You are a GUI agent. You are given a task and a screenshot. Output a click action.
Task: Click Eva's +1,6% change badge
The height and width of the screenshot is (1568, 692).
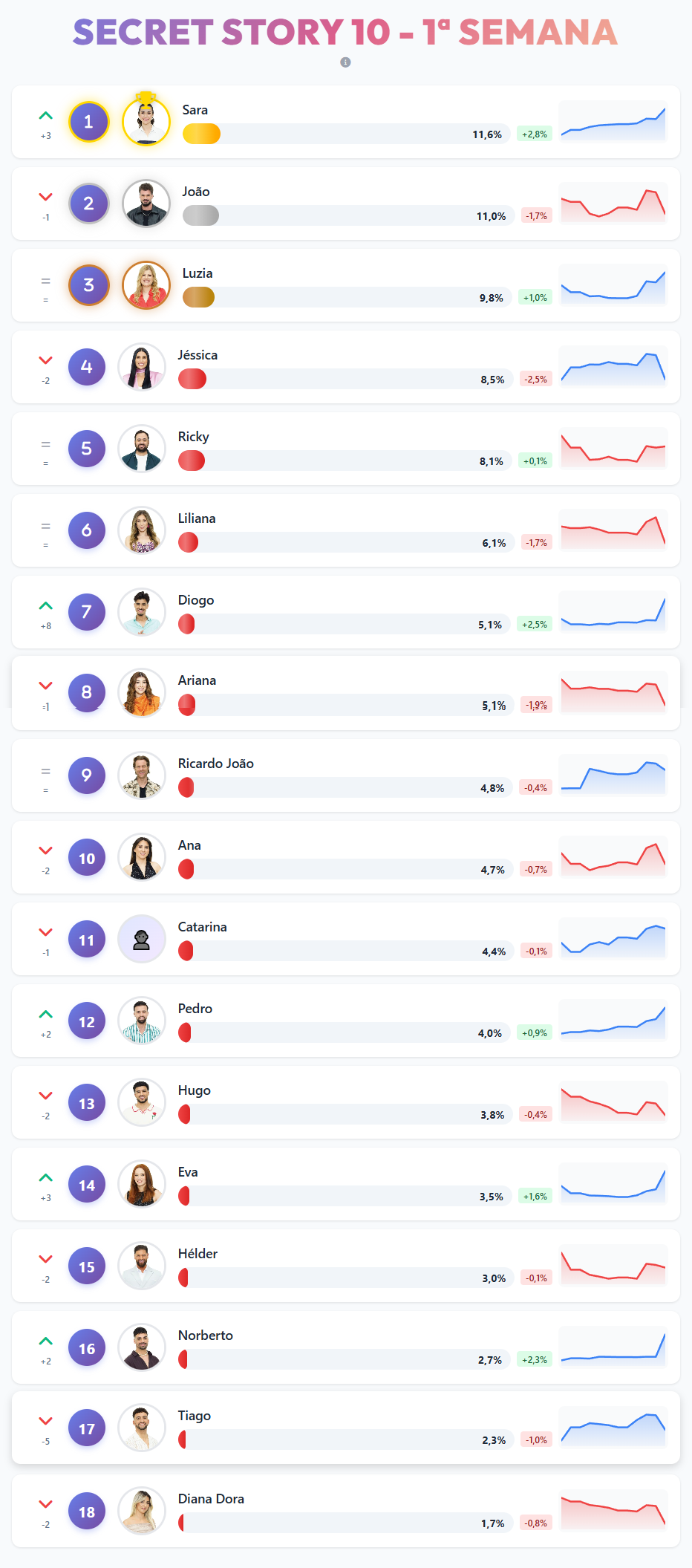coord(535,1197)
